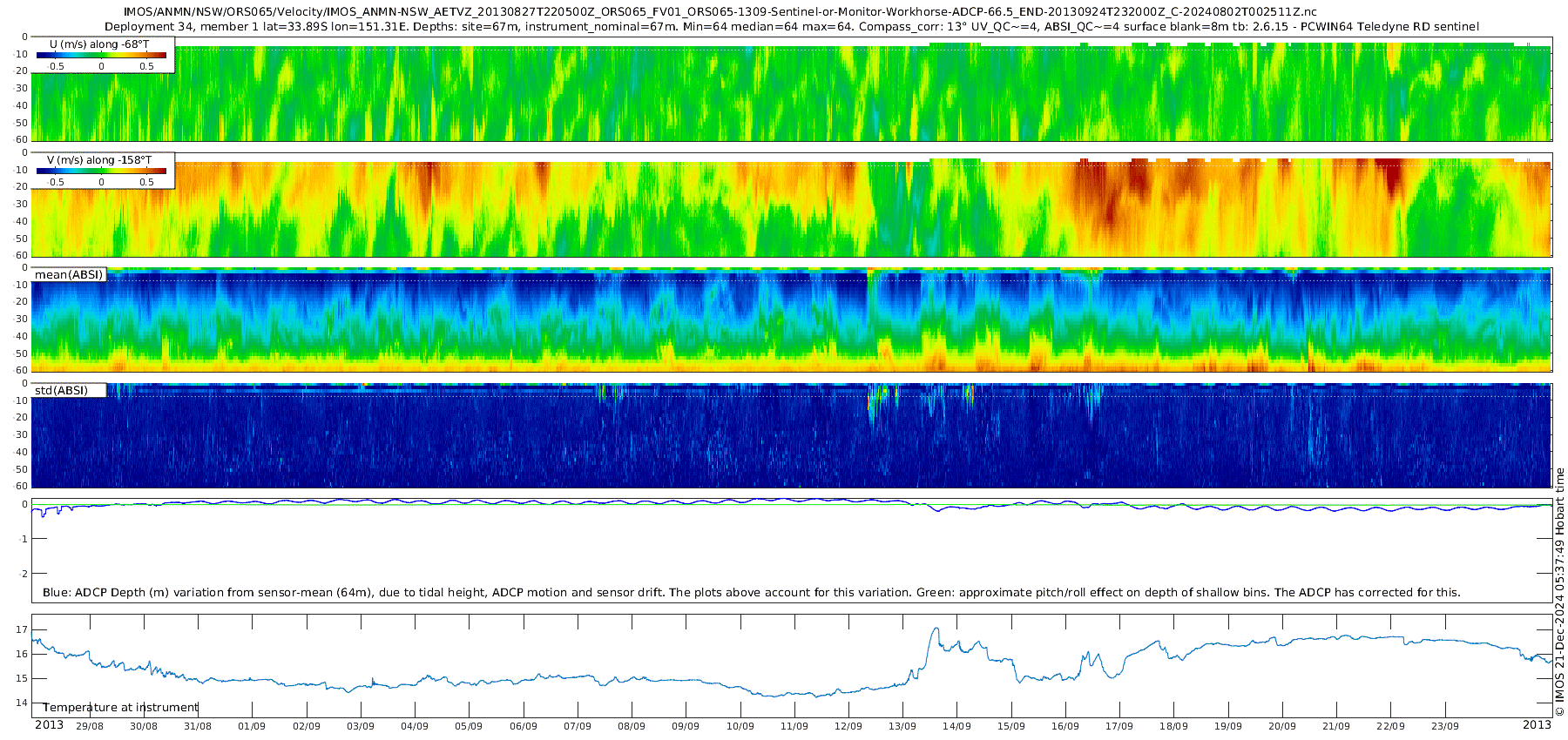Viewport: 1568px width, 740px height.
Task: Click the 03/09 date tick label
Action: click(361, 726)
